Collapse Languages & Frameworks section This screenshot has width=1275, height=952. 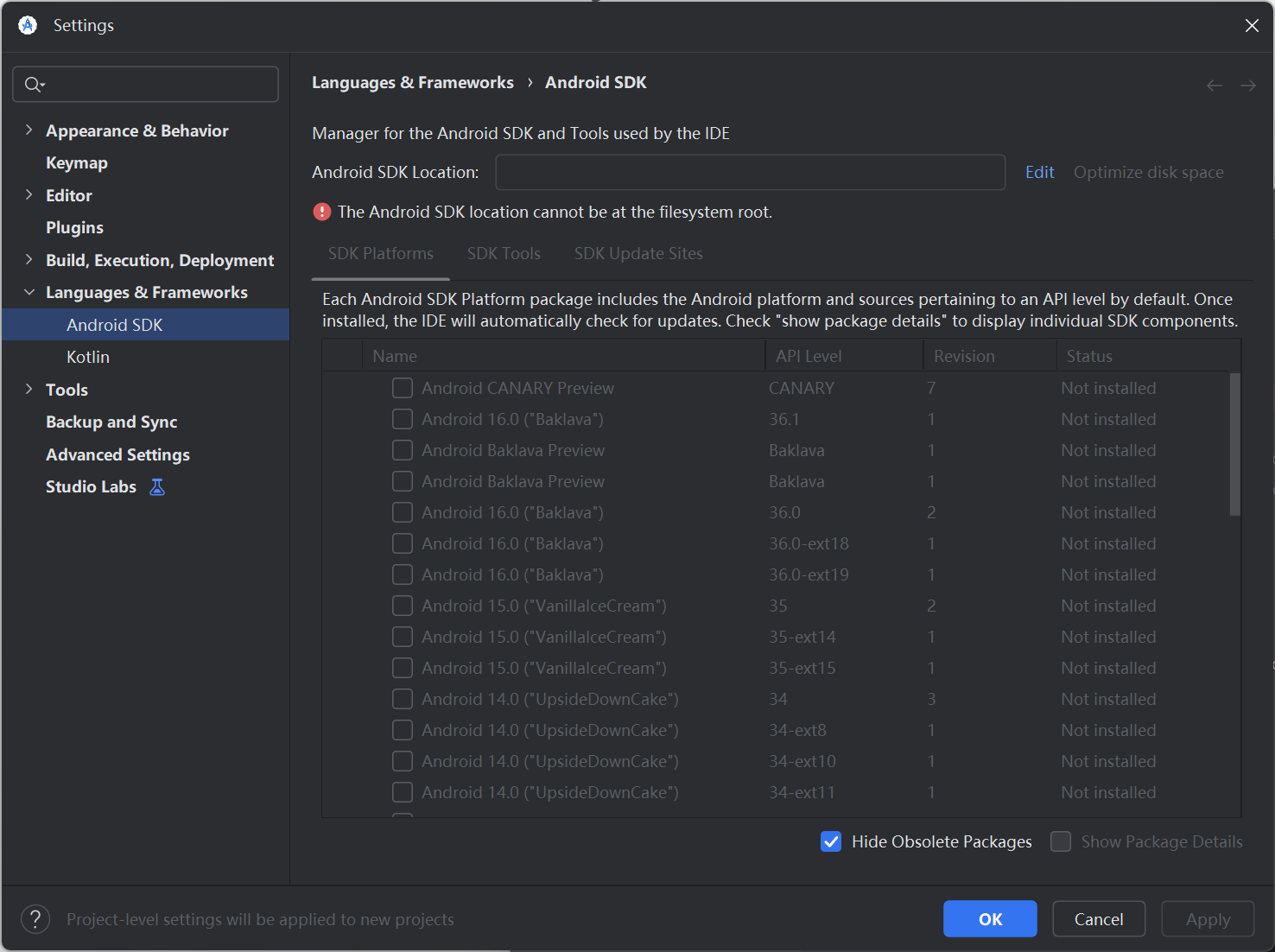click(29, 293)
